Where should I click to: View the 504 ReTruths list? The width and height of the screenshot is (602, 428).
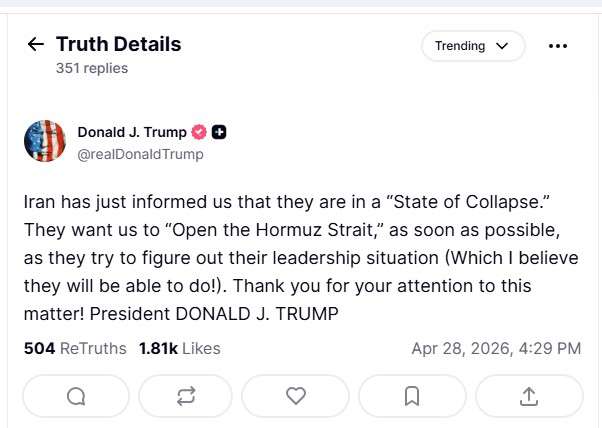[75, 348]
